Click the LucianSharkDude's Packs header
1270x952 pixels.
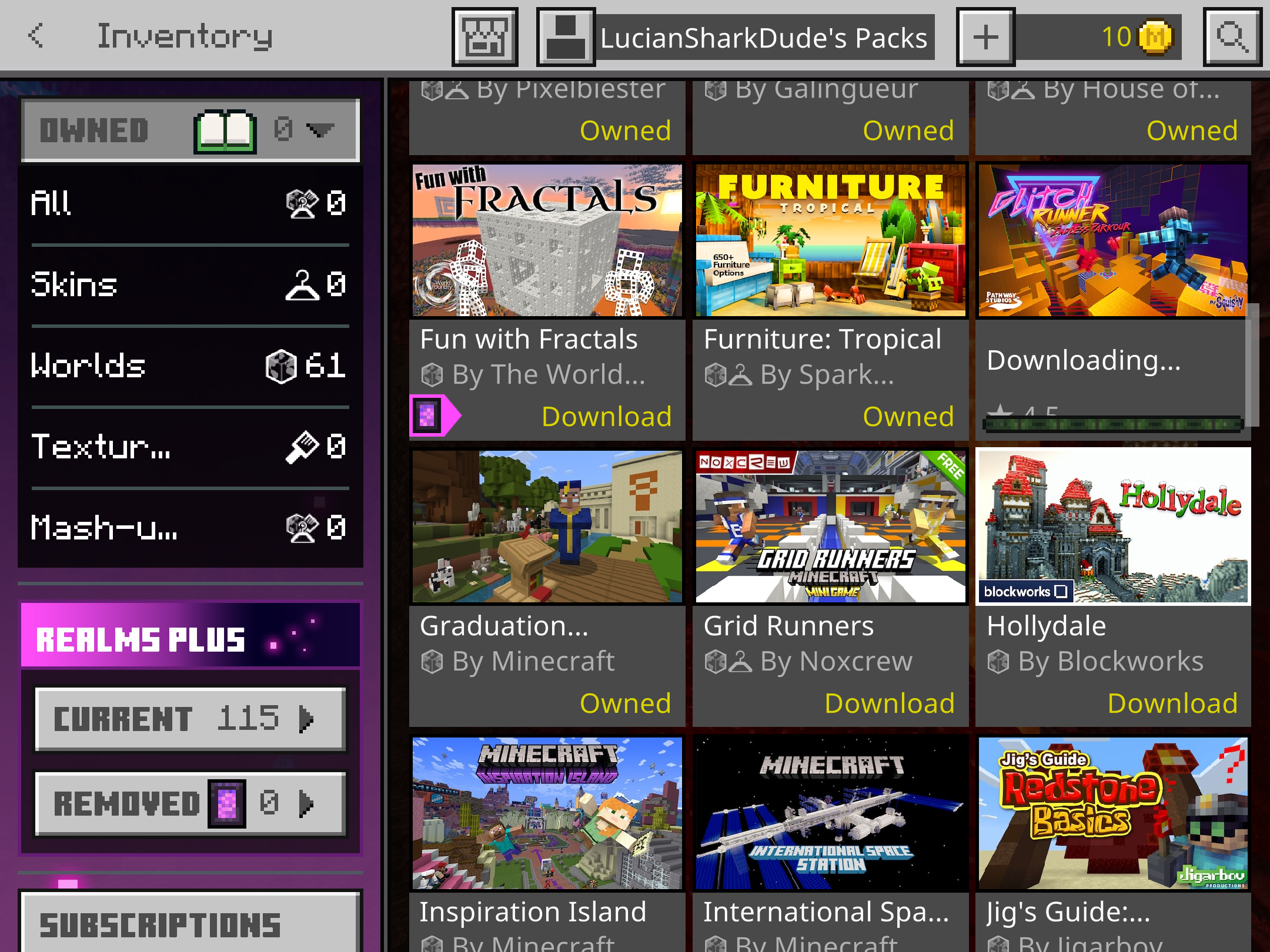[x=763, y=38]
